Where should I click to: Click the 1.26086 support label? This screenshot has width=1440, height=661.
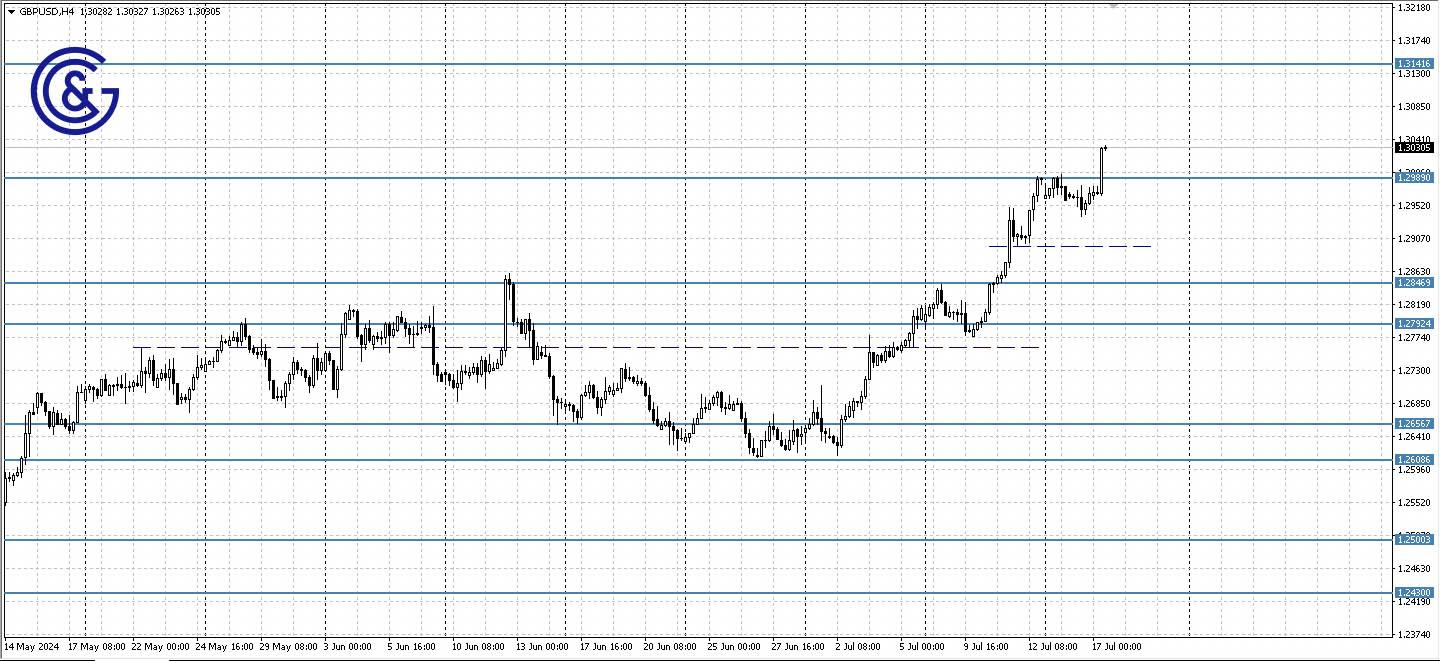point(1414,457)
